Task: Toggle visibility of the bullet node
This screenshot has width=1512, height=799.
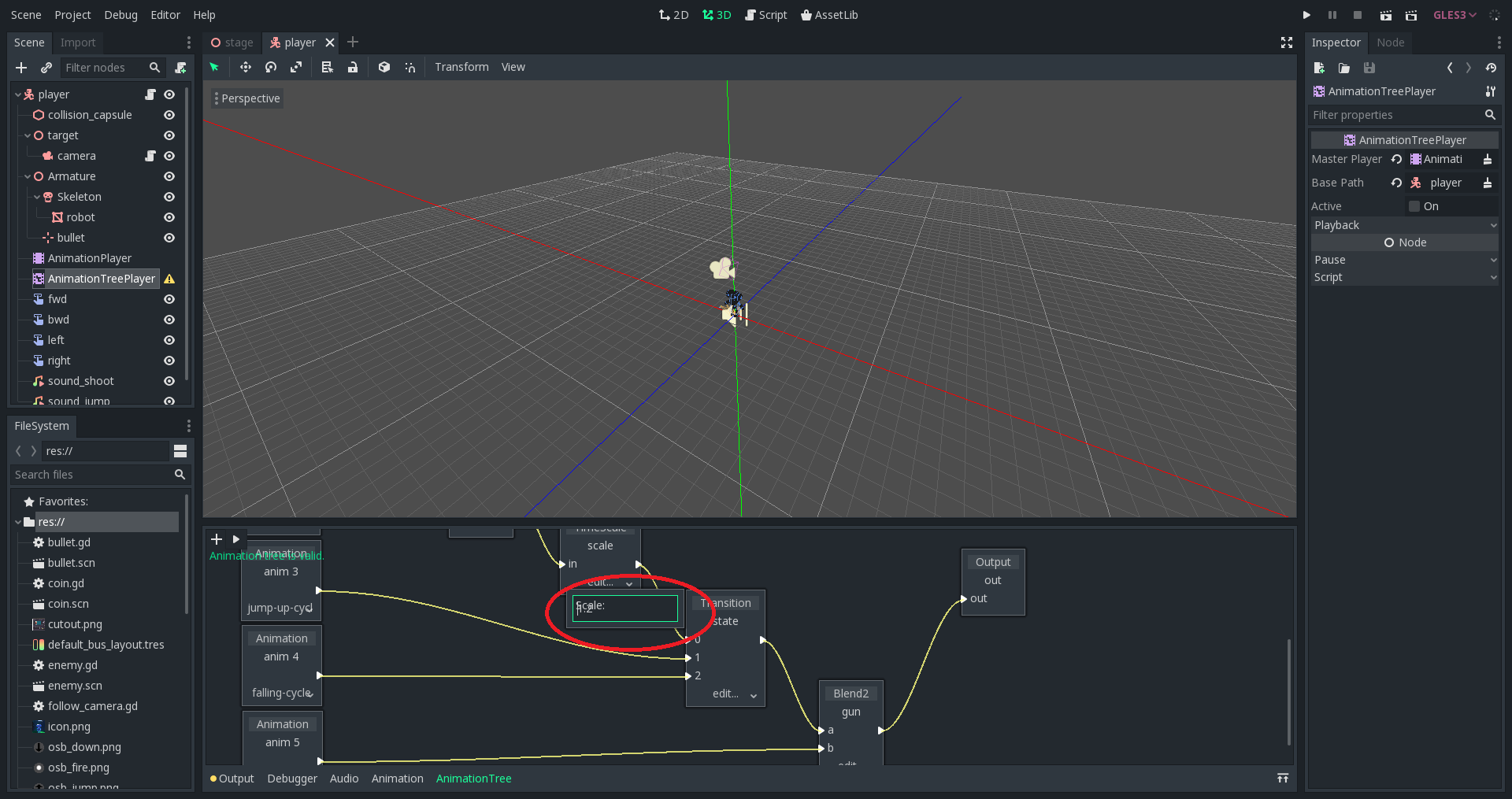Action: coord(169,238)
